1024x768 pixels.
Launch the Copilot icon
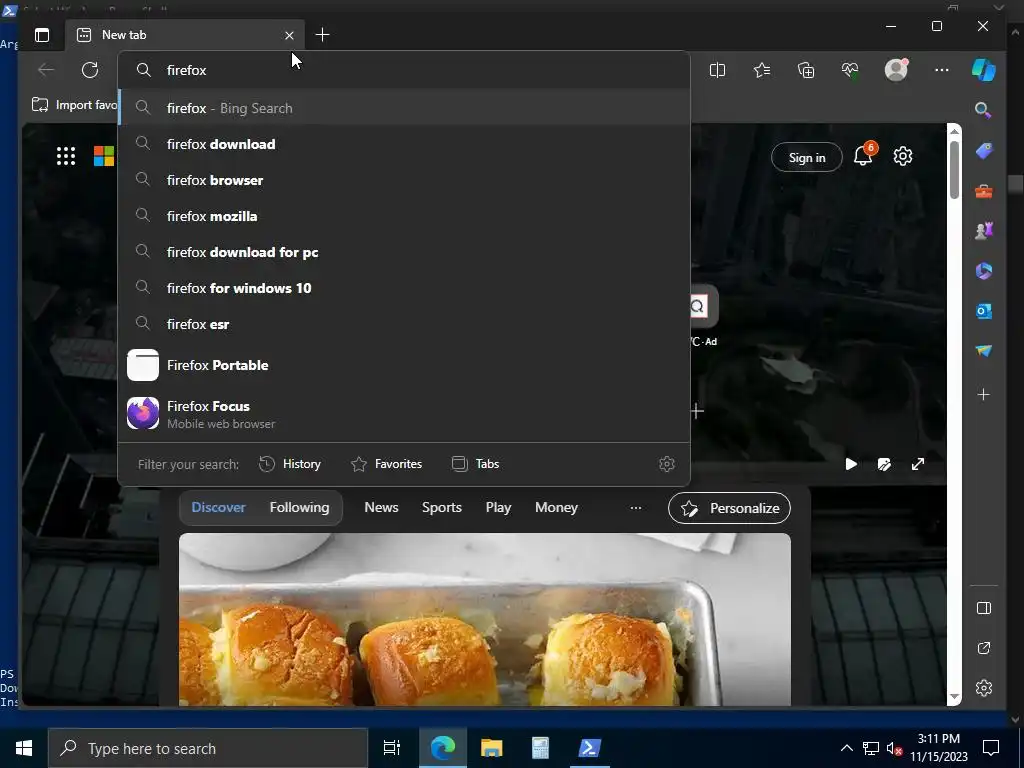[x=984, y=70]
